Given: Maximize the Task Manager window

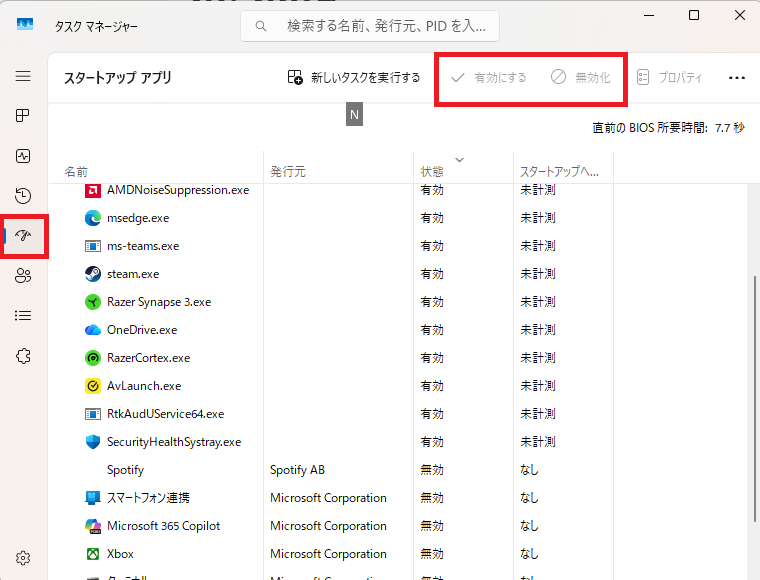Looking at the screenshot, I should coord(694,15).
